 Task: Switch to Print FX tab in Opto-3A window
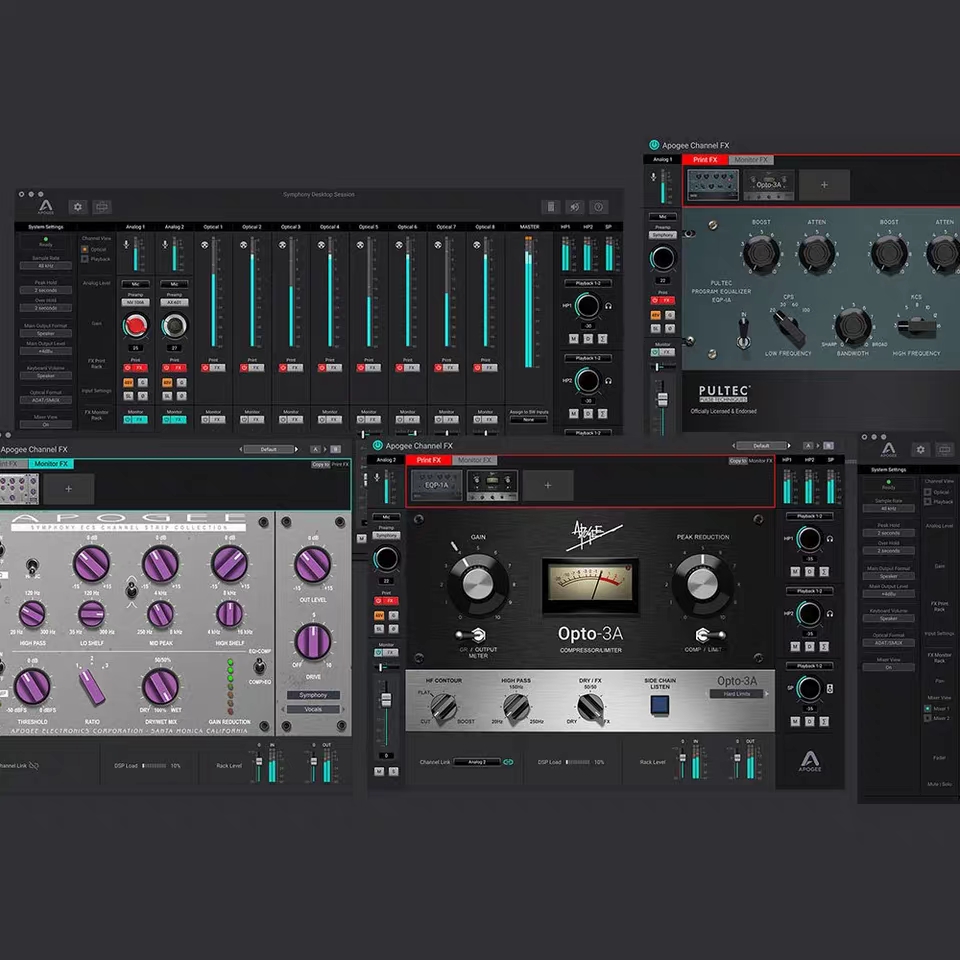pos(429,460)
